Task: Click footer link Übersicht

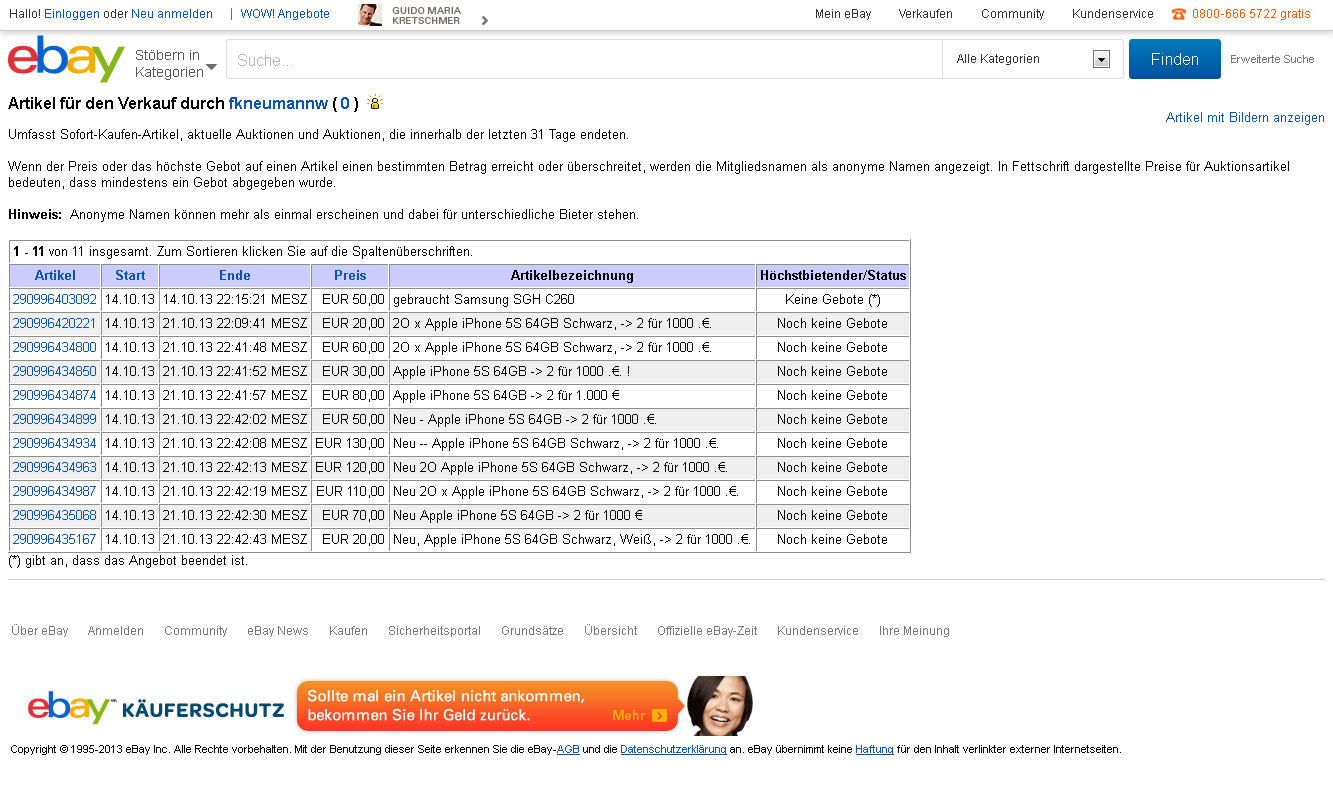Action: (x=611, y=631)
